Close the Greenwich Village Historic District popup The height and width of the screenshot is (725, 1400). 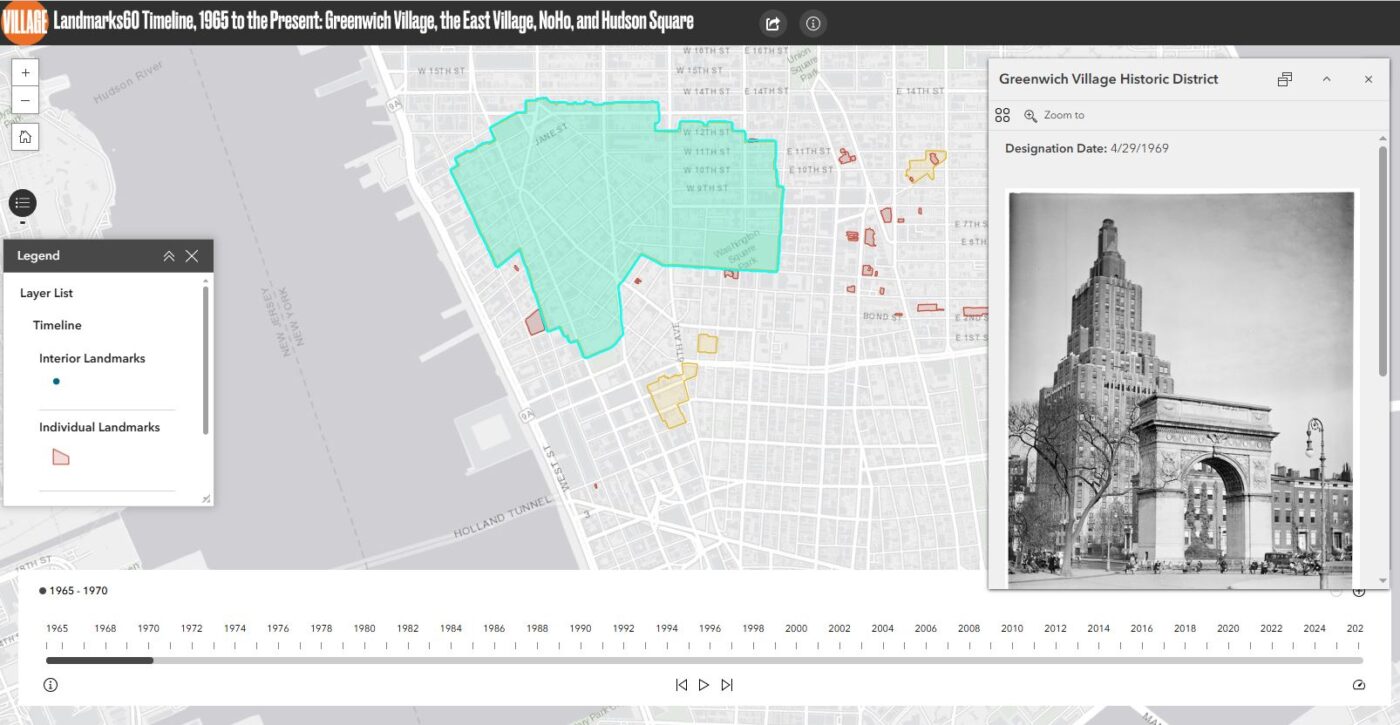[x=1368, y=79]
